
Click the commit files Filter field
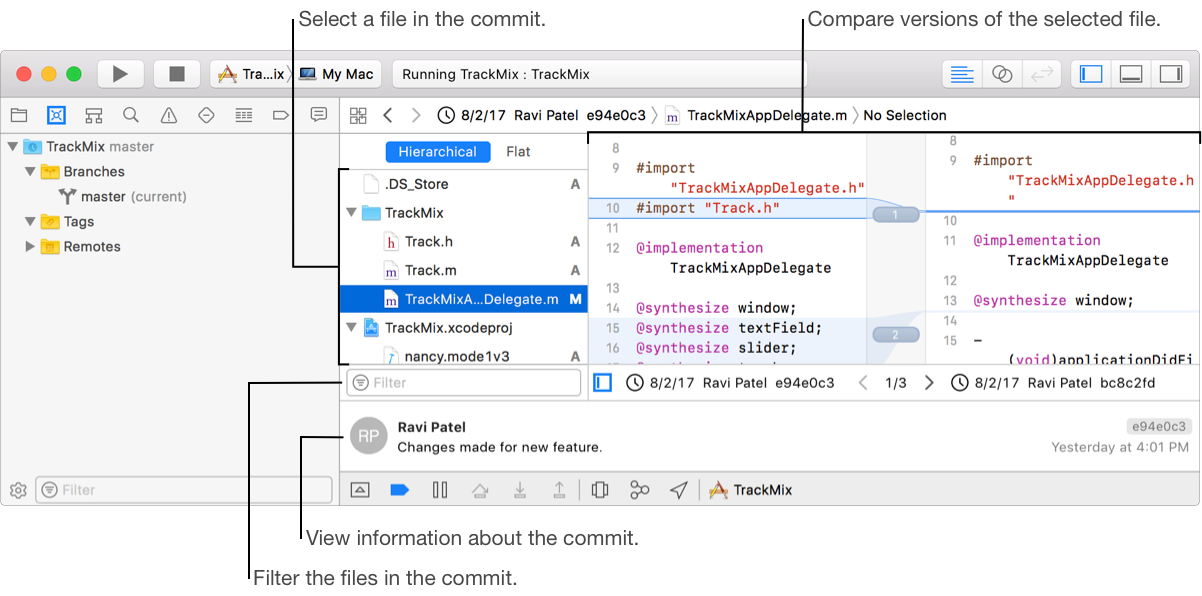(x=463, y=383)
